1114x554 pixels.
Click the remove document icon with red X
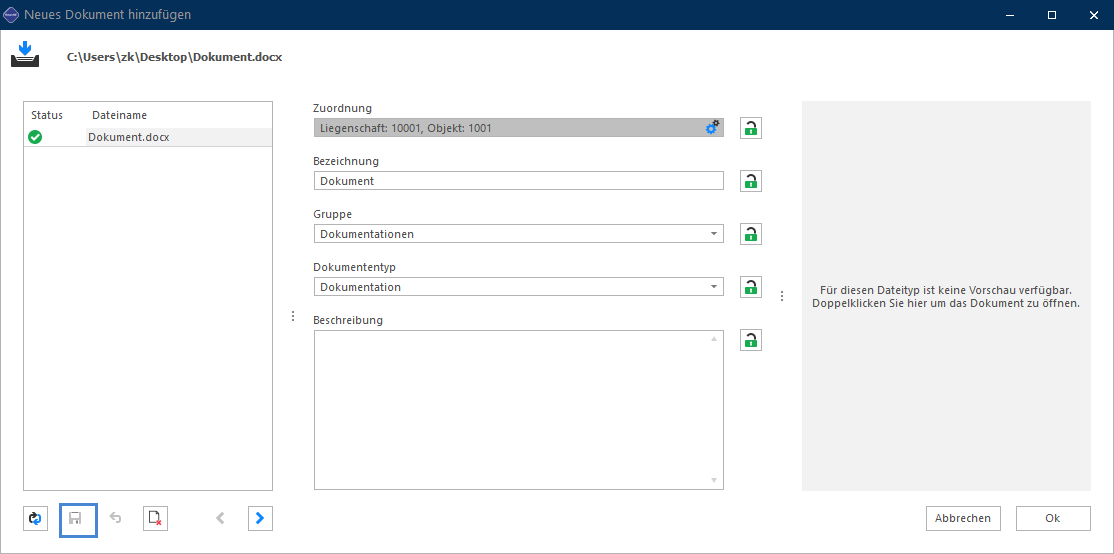[155, 518]
